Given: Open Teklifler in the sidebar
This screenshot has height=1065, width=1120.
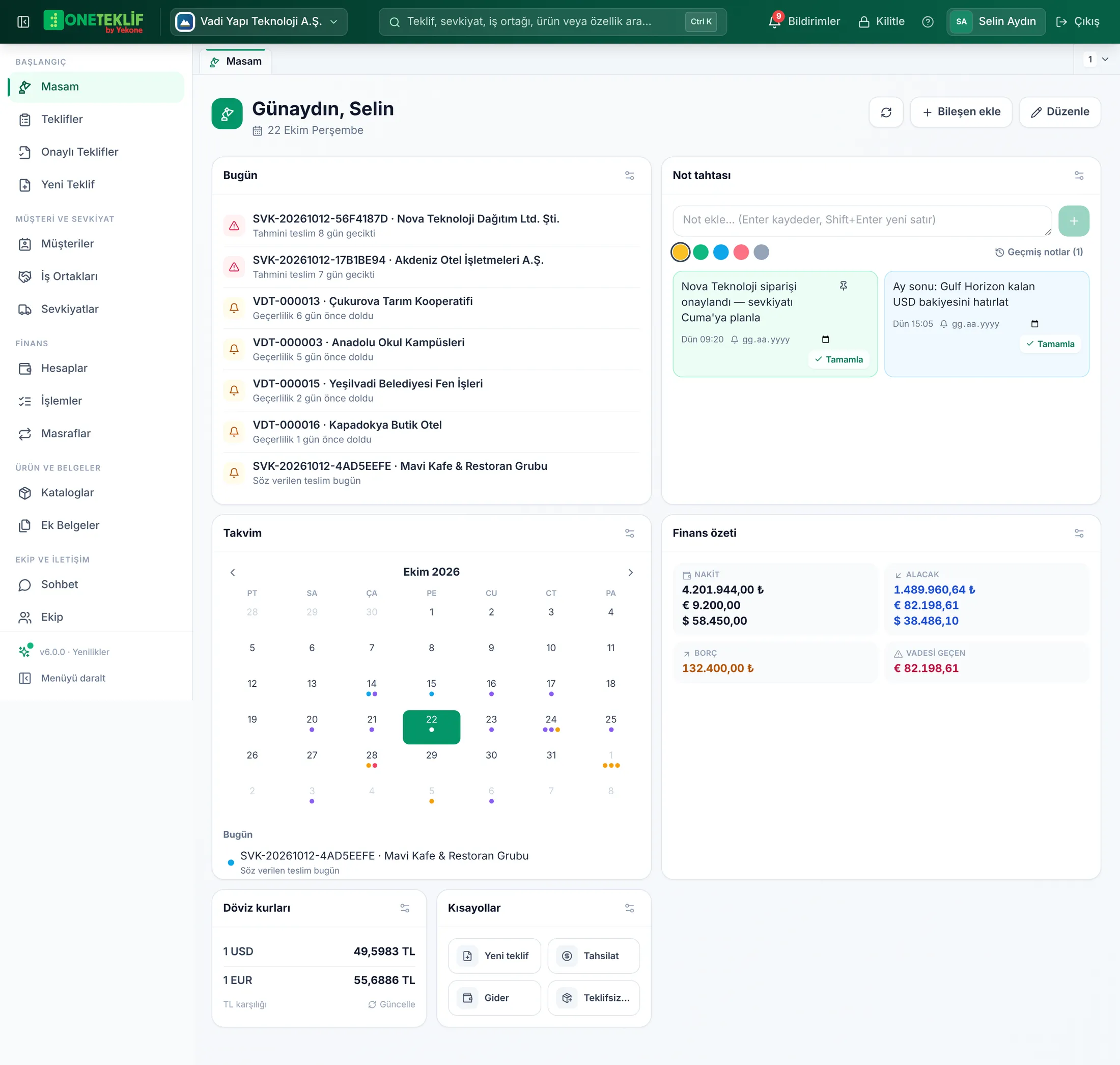Looking at the screenshot, I should coord(96,119).
